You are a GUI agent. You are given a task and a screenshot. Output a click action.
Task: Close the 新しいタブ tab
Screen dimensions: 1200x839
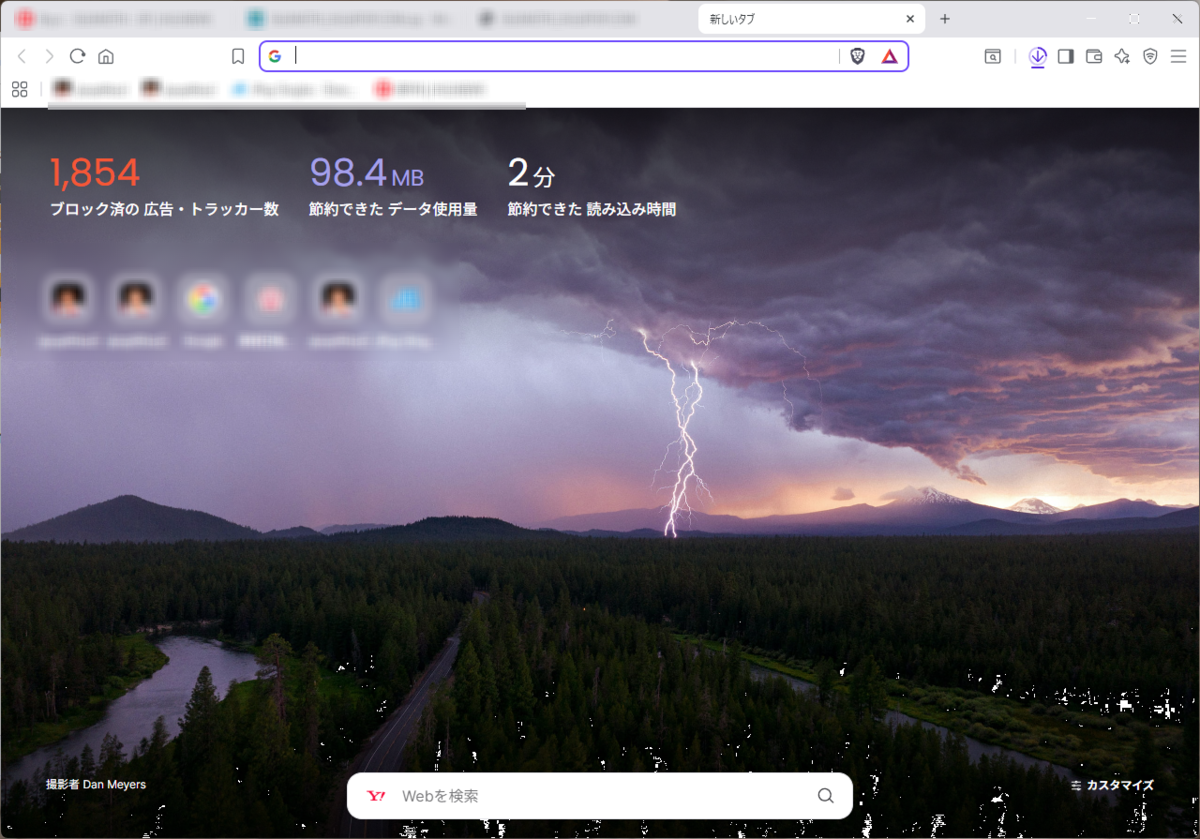[910, 19]
